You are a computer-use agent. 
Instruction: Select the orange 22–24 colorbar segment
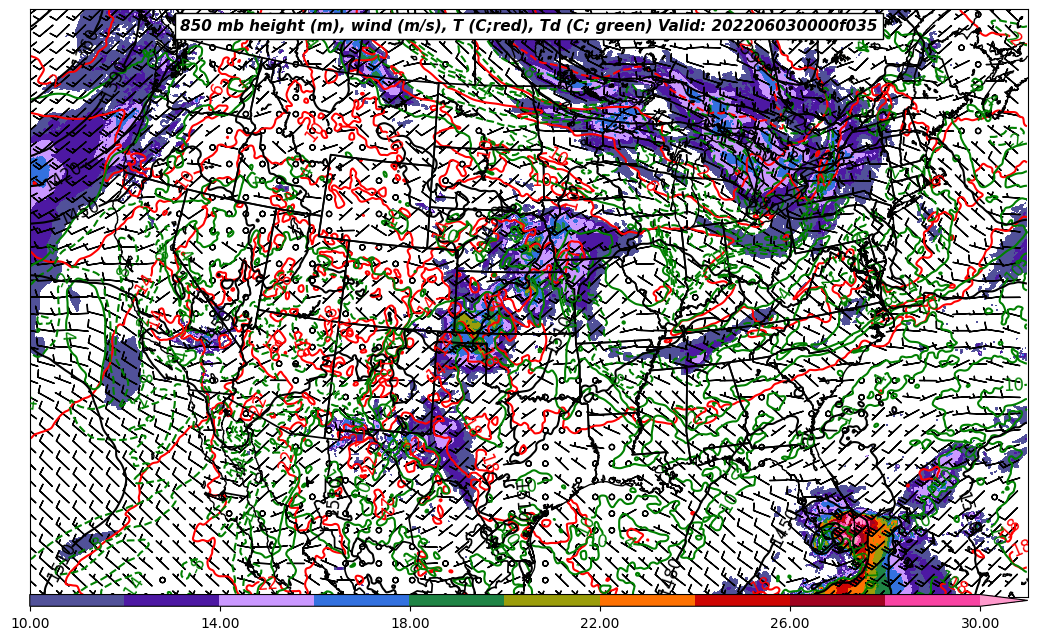tap(647, 601)
